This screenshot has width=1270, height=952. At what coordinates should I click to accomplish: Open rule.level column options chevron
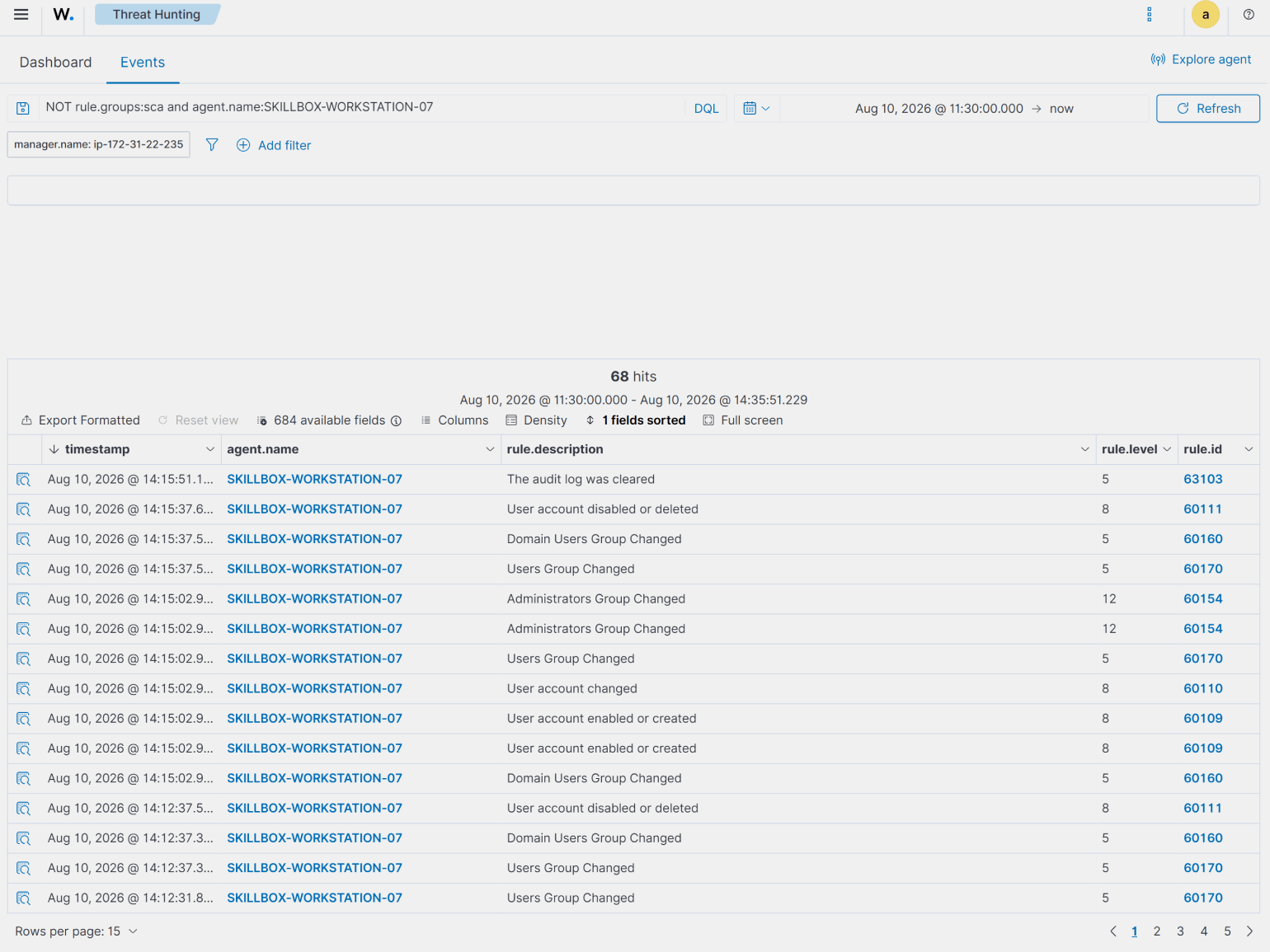tap(1167, 449)
